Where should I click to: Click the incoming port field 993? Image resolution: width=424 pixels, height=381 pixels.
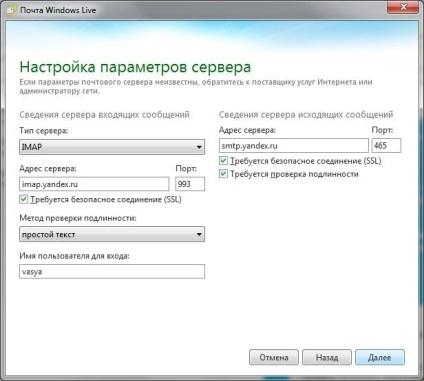click(x=190, y=184)
